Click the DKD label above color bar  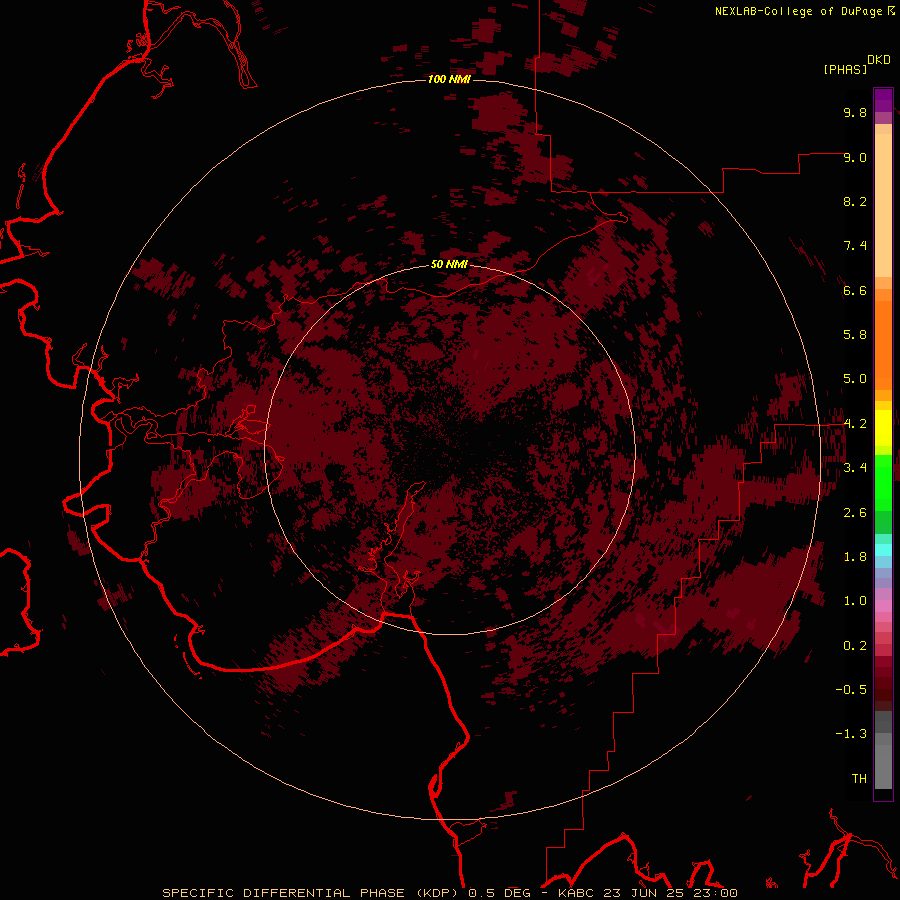pyautogui.click(x=879, y=59)
